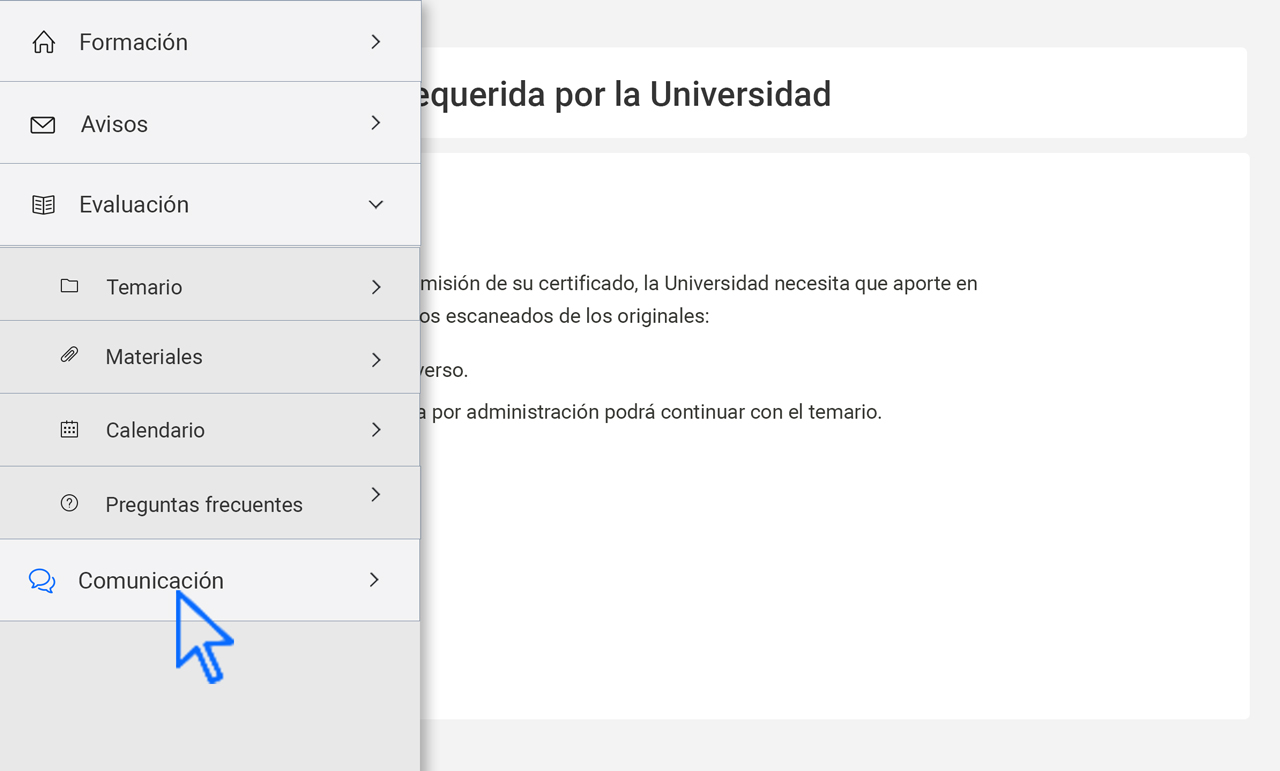Select the Evaluación menu item
Screen dimensions: 1280x771
(210, 205)
